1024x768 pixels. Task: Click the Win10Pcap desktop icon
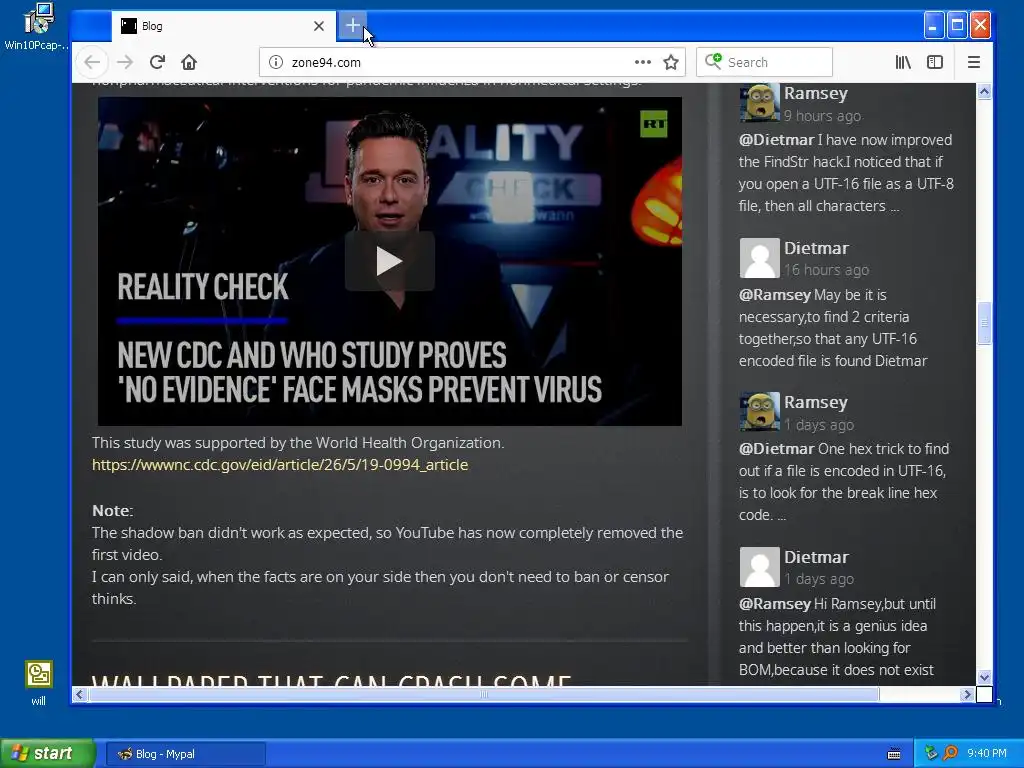37,26
